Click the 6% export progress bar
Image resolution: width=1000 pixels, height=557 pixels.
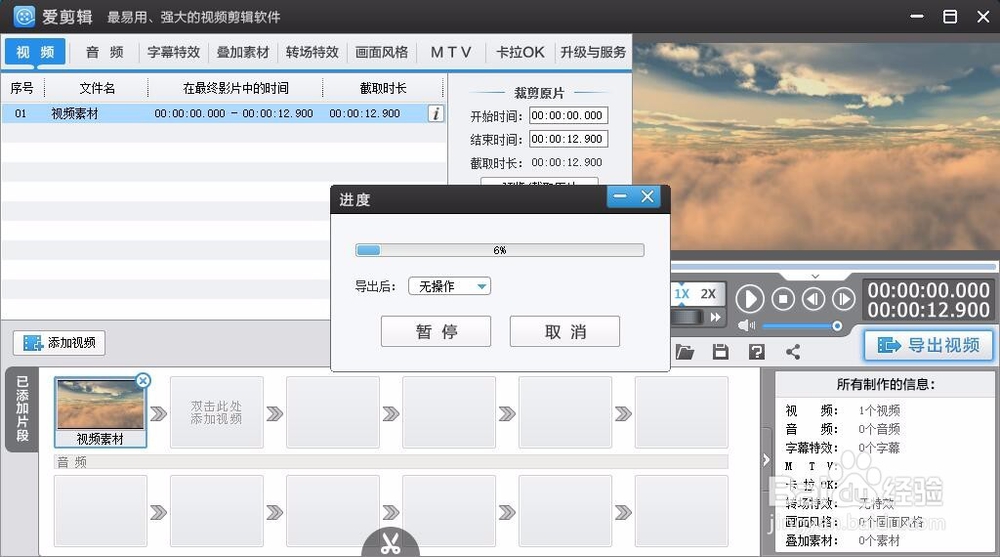click(x=500, y=250)
